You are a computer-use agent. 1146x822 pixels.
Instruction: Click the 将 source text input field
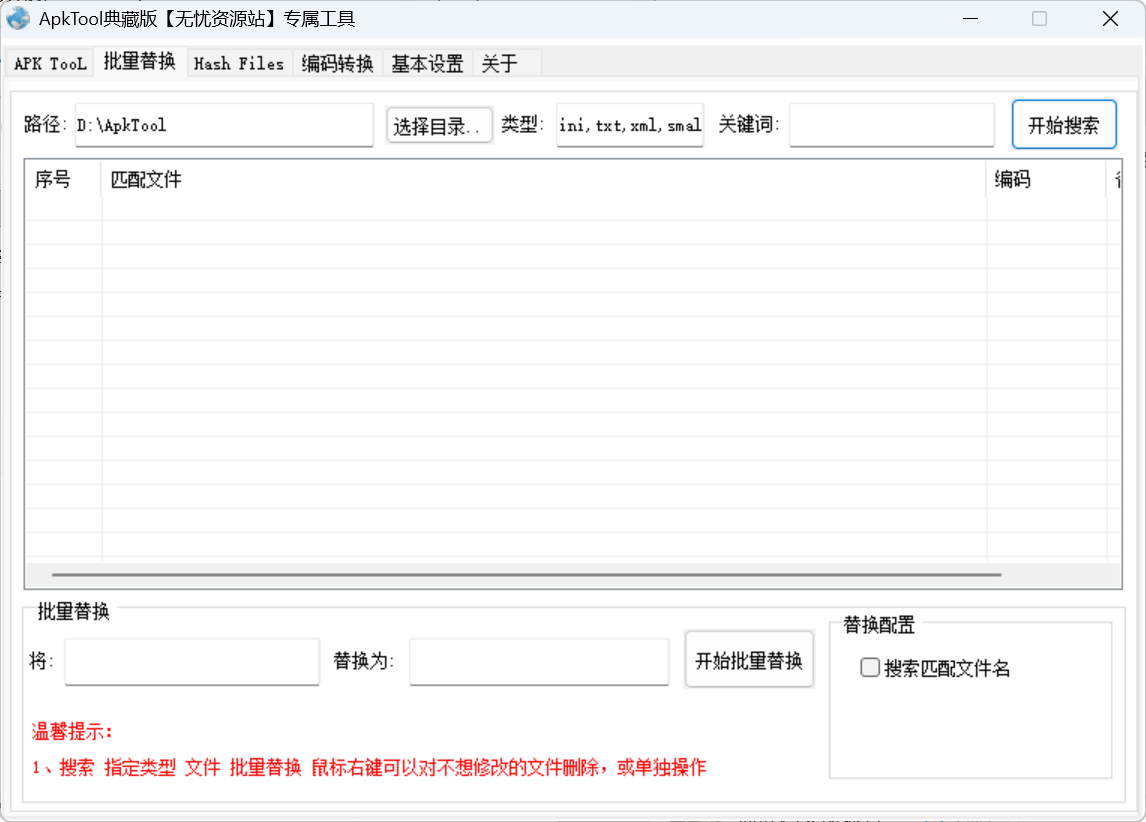point(192,661)
